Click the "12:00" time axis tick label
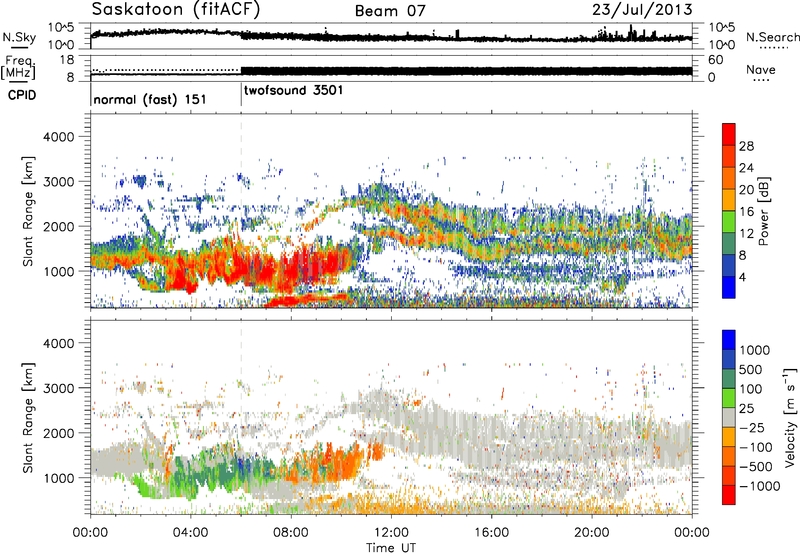This screenshot has height=554, width=800. (391, 533)
